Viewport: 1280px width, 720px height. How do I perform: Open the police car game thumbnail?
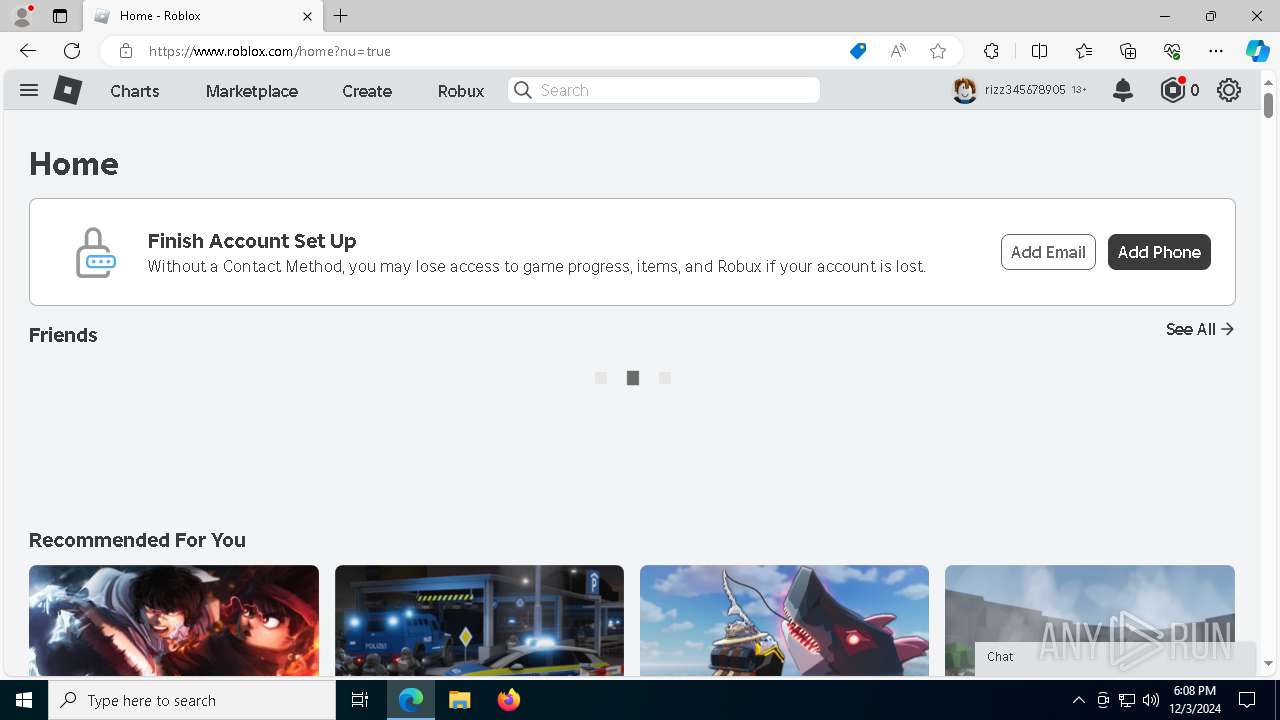[x=479, y=620]
